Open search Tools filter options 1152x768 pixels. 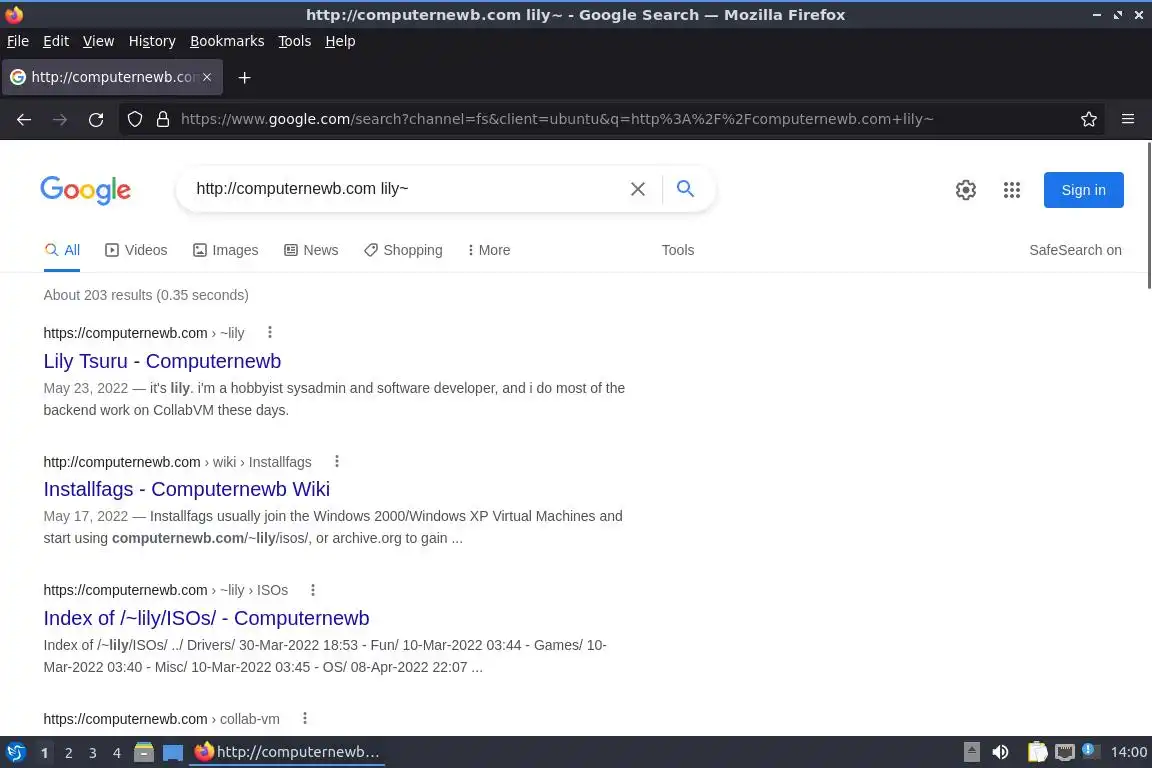point(677,250)
